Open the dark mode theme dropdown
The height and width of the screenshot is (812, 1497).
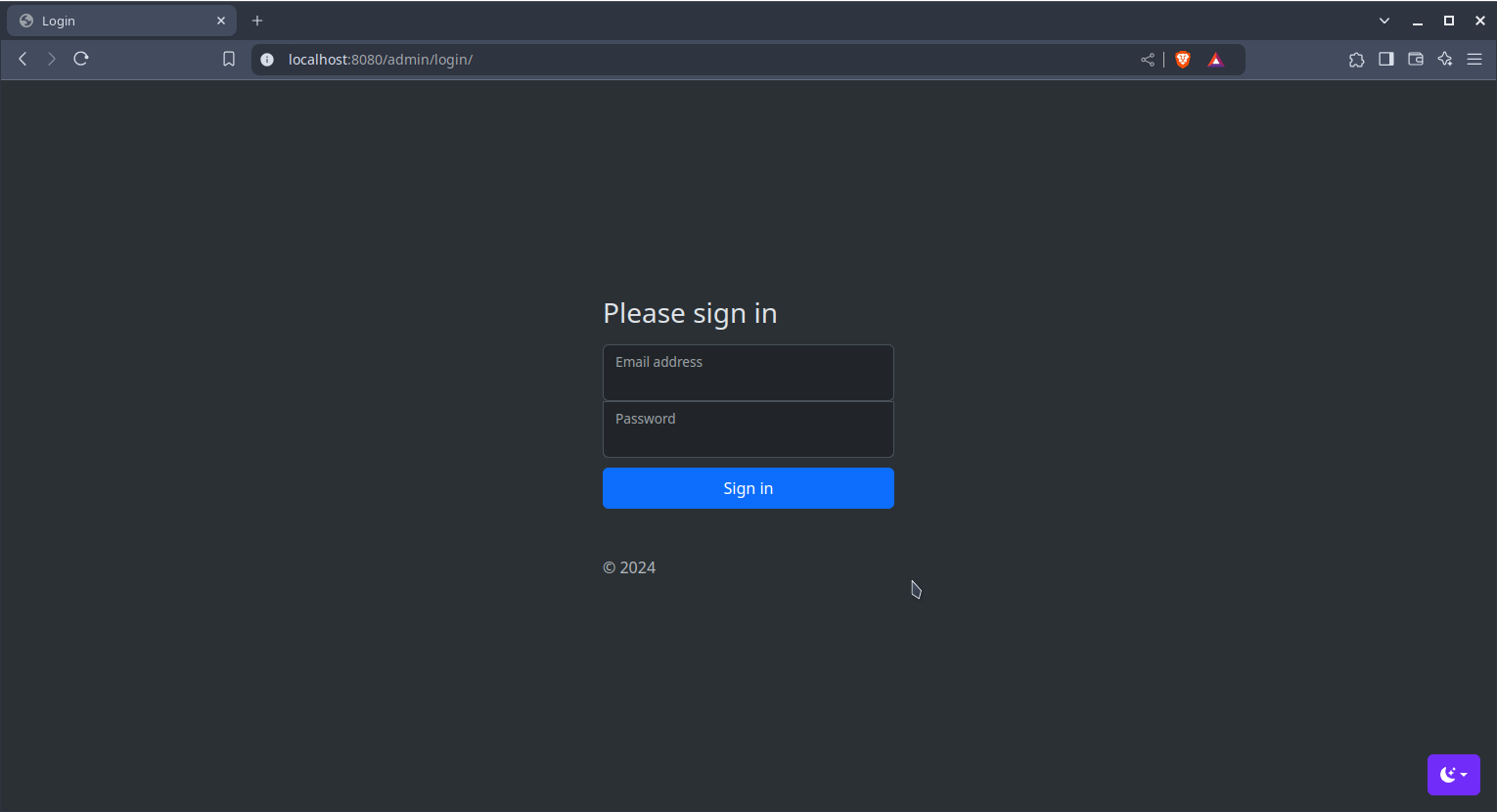point(1453,775)
